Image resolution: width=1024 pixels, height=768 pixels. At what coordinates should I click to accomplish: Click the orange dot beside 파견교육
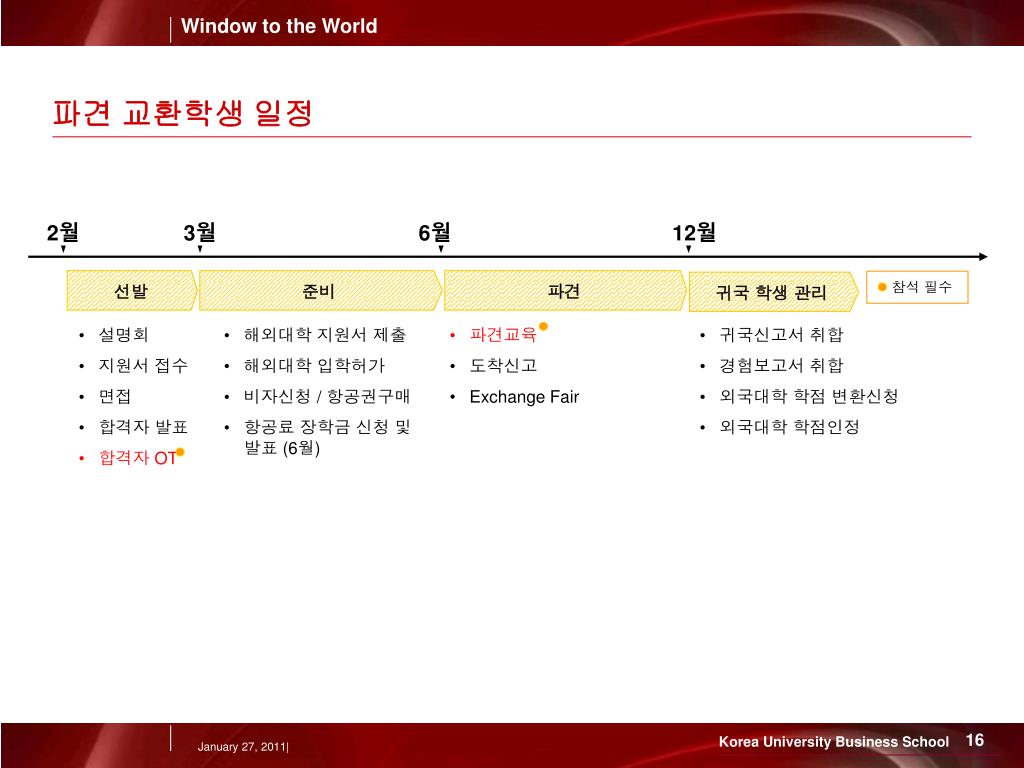tap(543, 327)
